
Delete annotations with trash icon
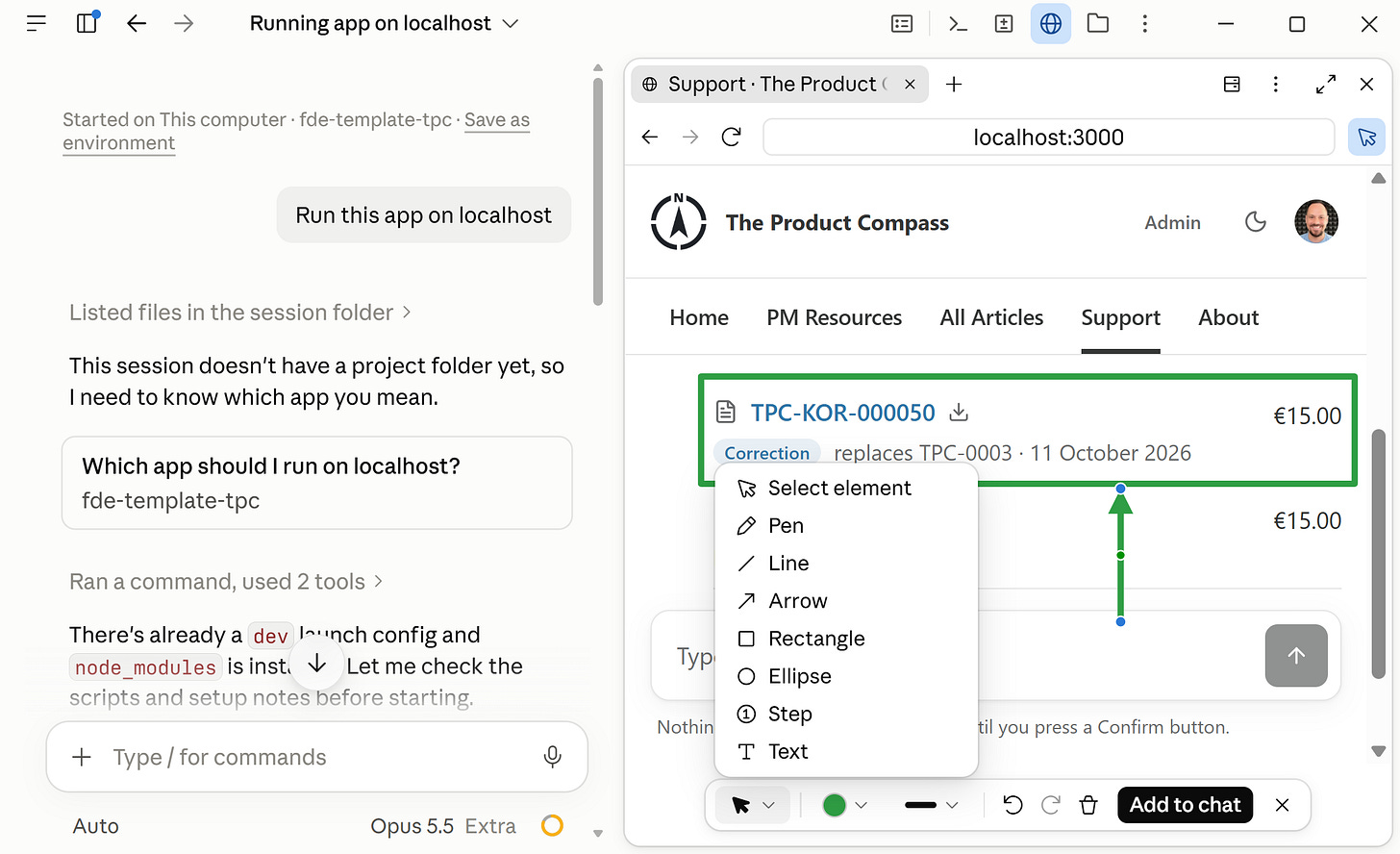(x=1088, y=805)
